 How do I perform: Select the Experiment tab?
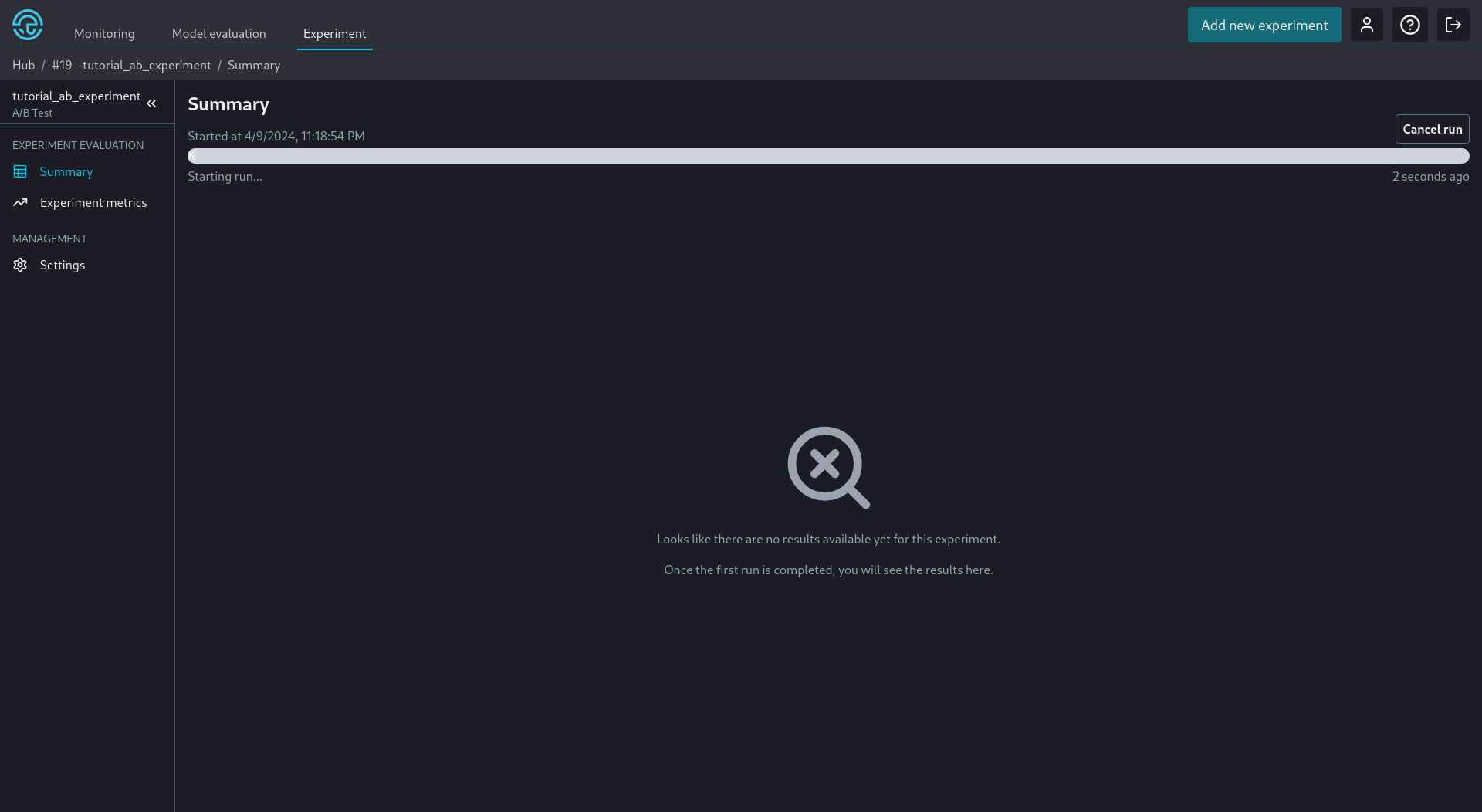[334, 33]
